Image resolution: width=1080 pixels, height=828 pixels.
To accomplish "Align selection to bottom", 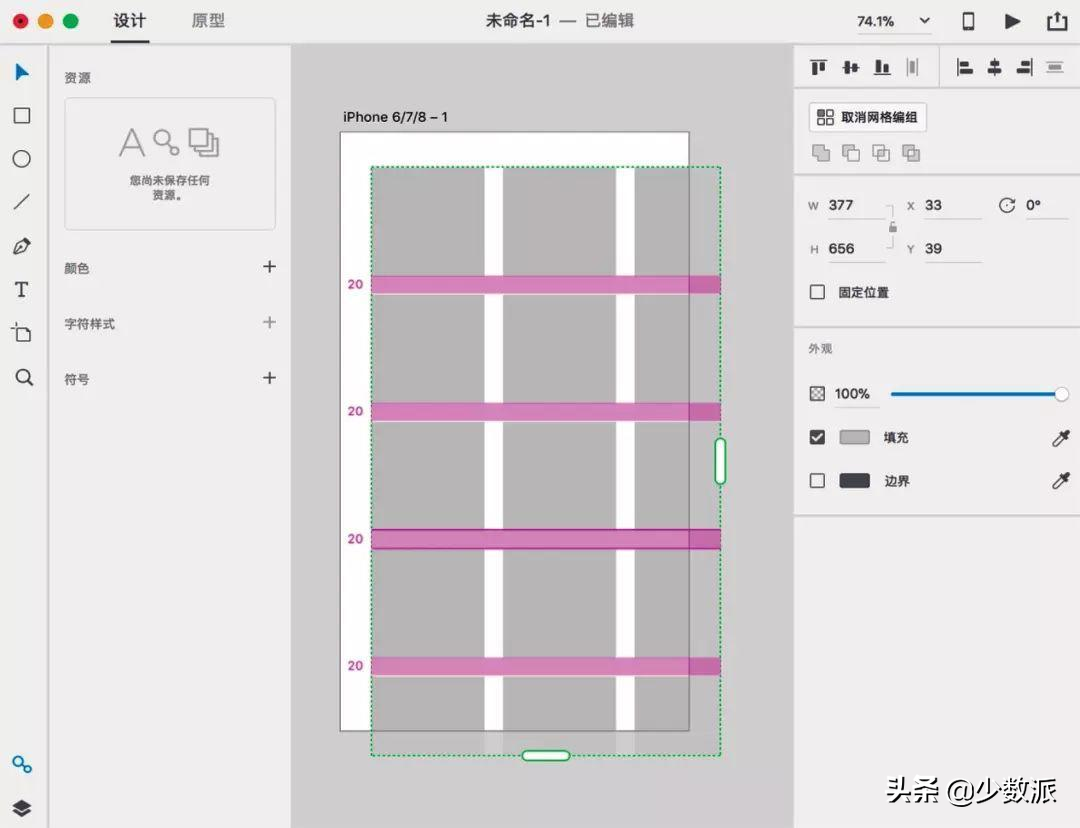I will [882, 67].
